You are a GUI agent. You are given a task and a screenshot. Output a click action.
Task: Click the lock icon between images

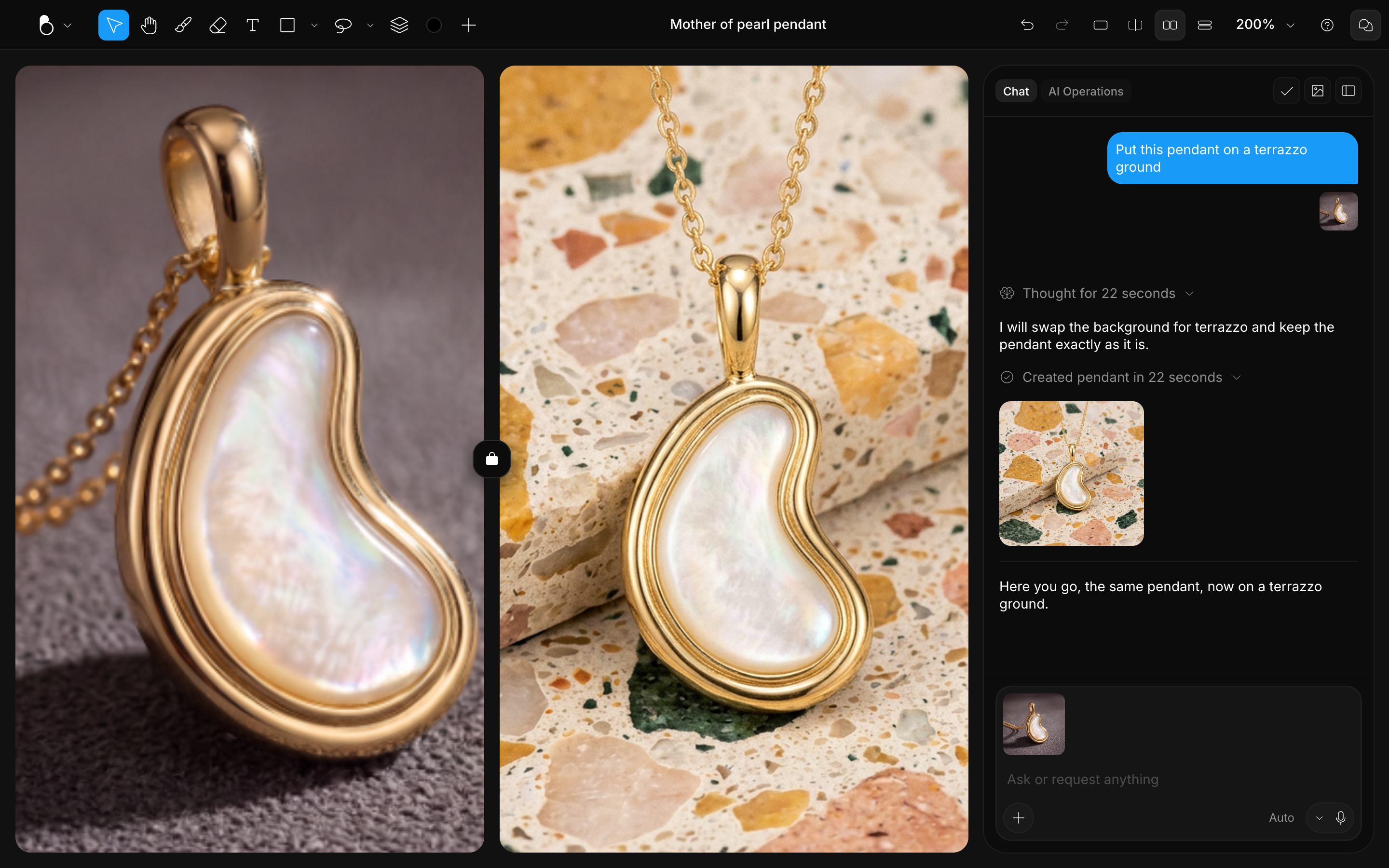pyautogui.click(x=492, y=459)
